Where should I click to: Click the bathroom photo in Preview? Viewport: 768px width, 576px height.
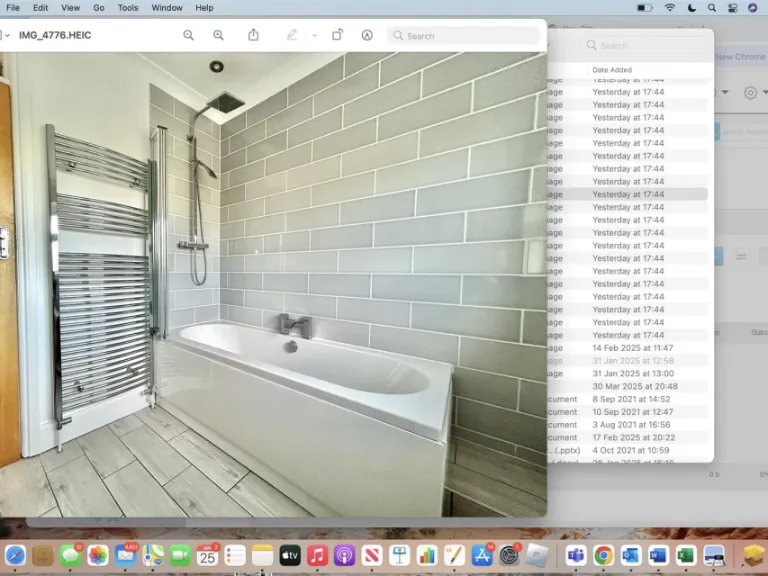coord(273,284)
